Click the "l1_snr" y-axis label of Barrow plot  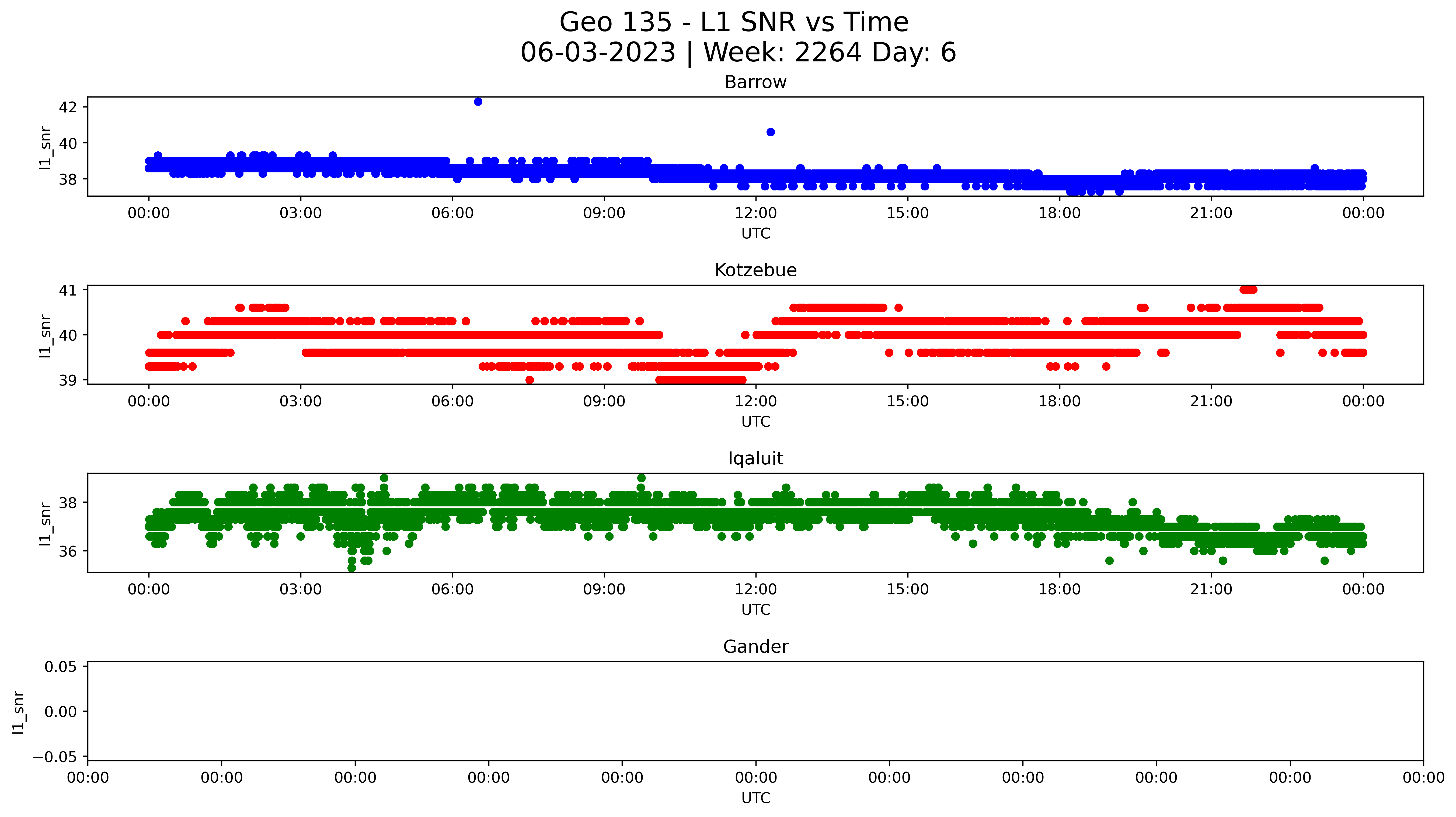[x=45, y=148]
